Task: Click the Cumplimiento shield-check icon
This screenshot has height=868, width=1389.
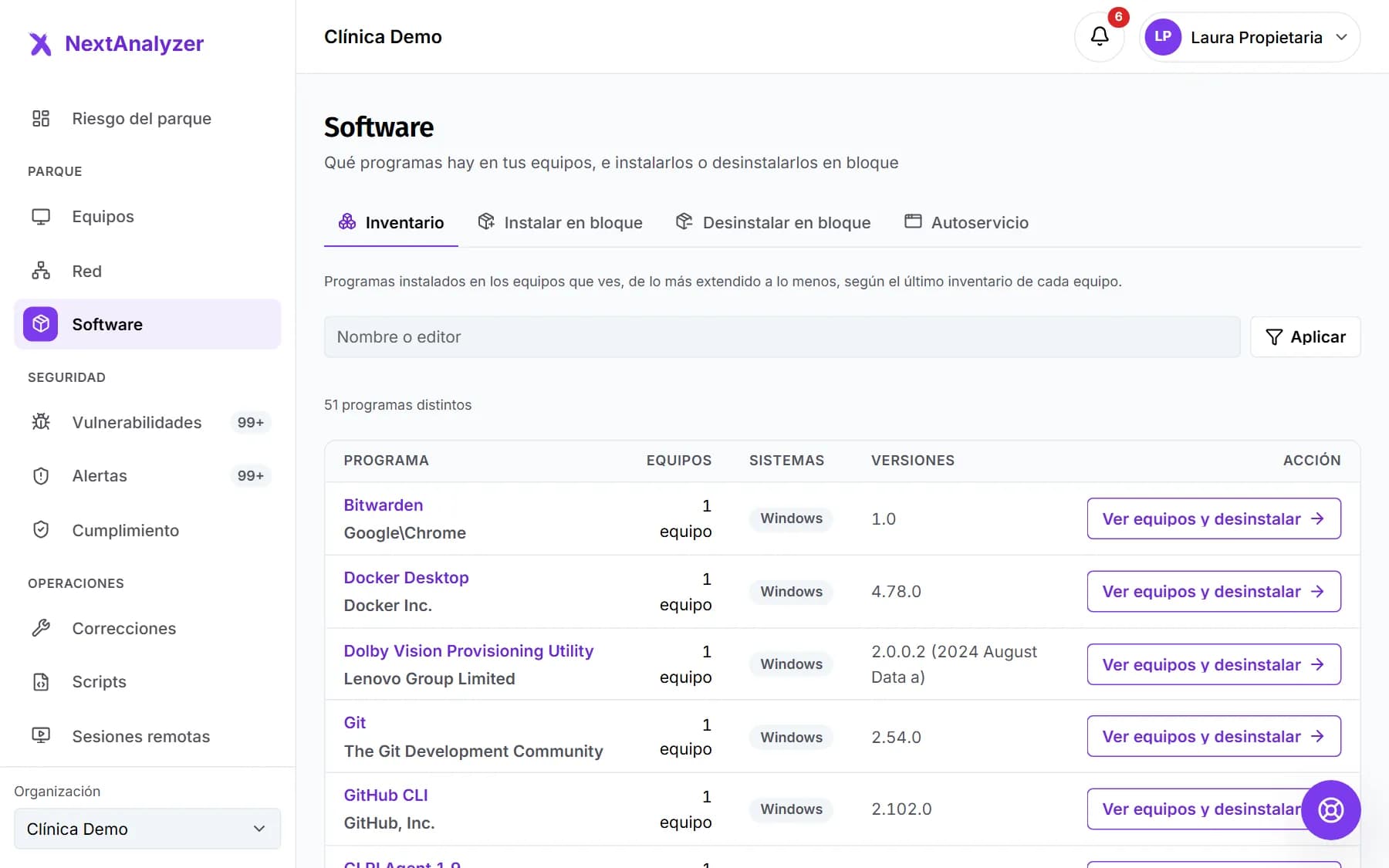Action: [x=41, y=530]
